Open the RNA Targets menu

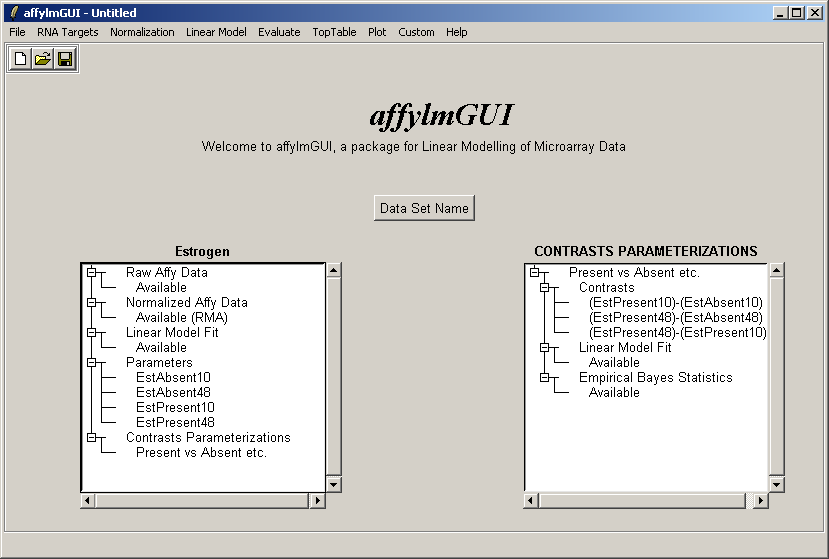(x=68, y=32)
